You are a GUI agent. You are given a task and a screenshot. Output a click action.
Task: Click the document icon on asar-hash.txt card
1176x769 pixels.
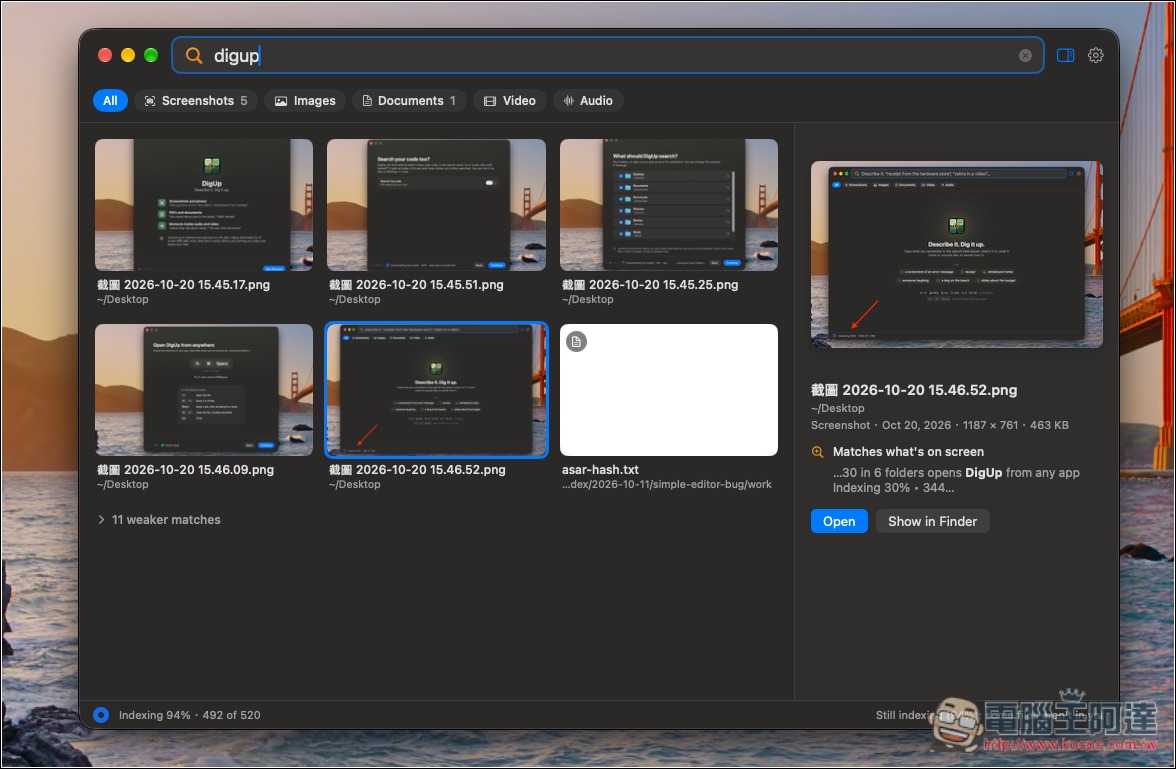coord(576,341)
